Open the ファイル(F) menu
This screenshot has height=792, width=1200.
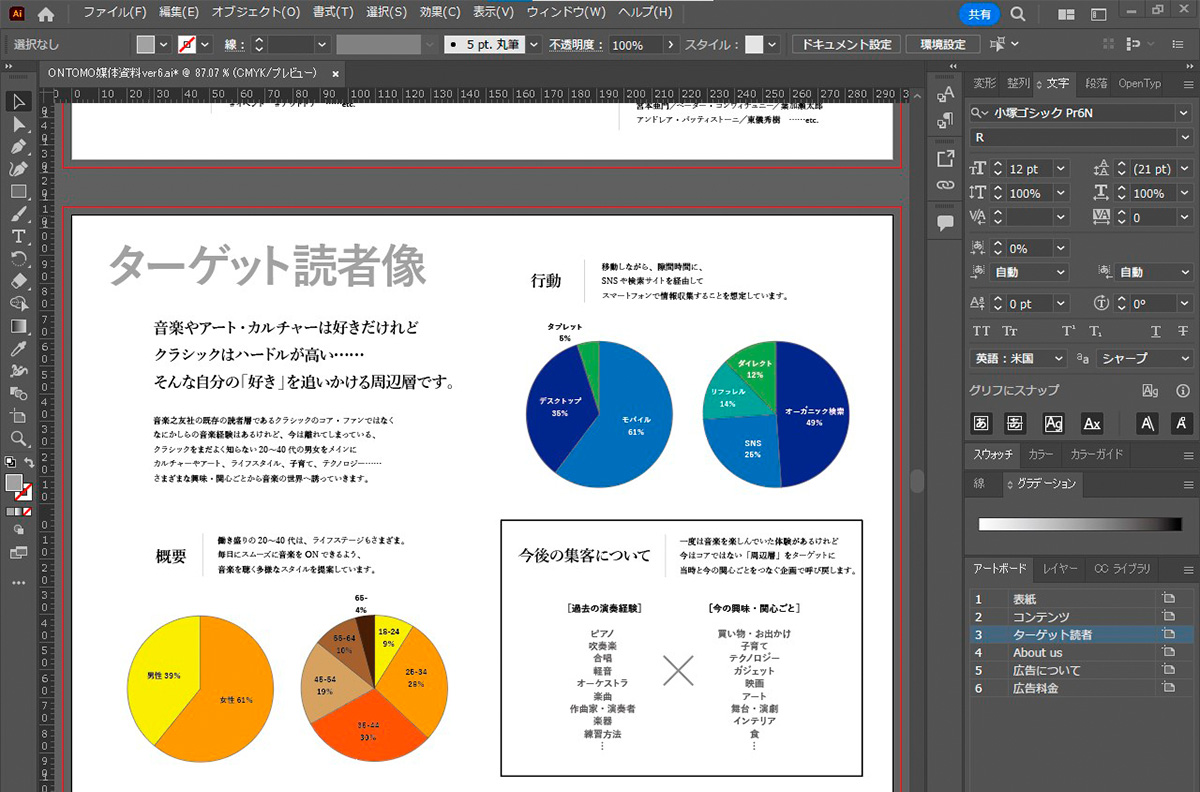coord(114,13)
